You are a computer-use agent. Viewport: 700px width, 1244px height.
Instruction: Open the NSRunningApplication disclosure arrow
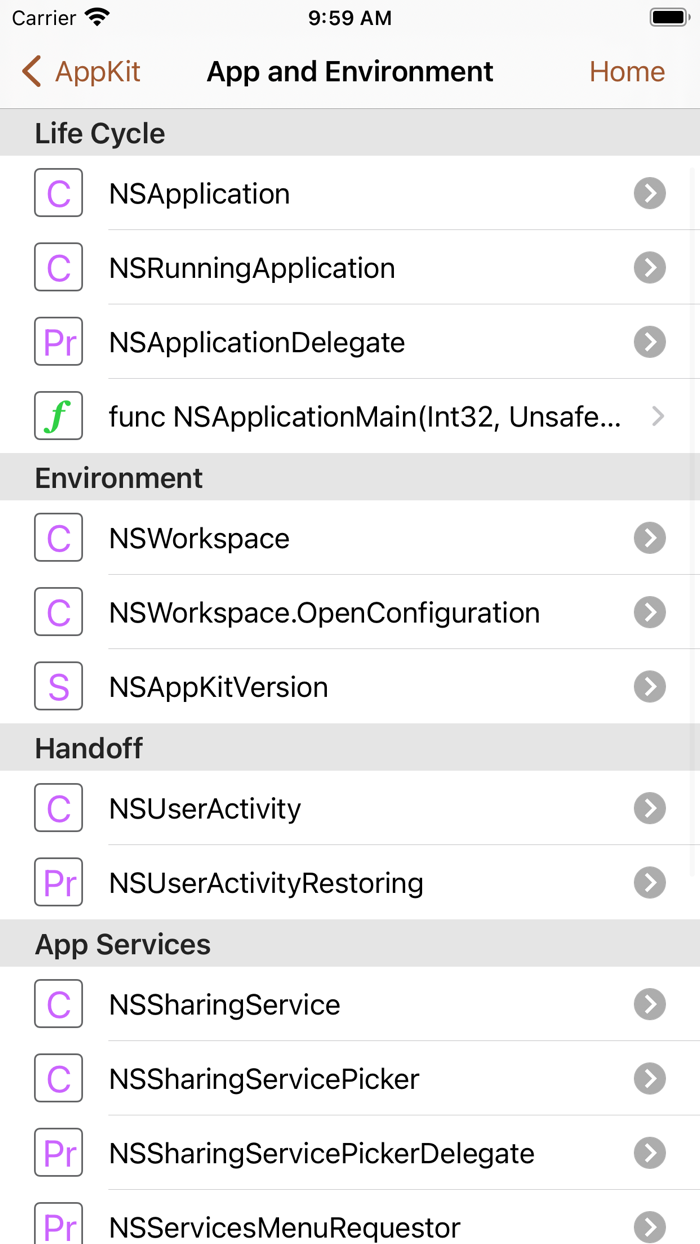[650, 268]
